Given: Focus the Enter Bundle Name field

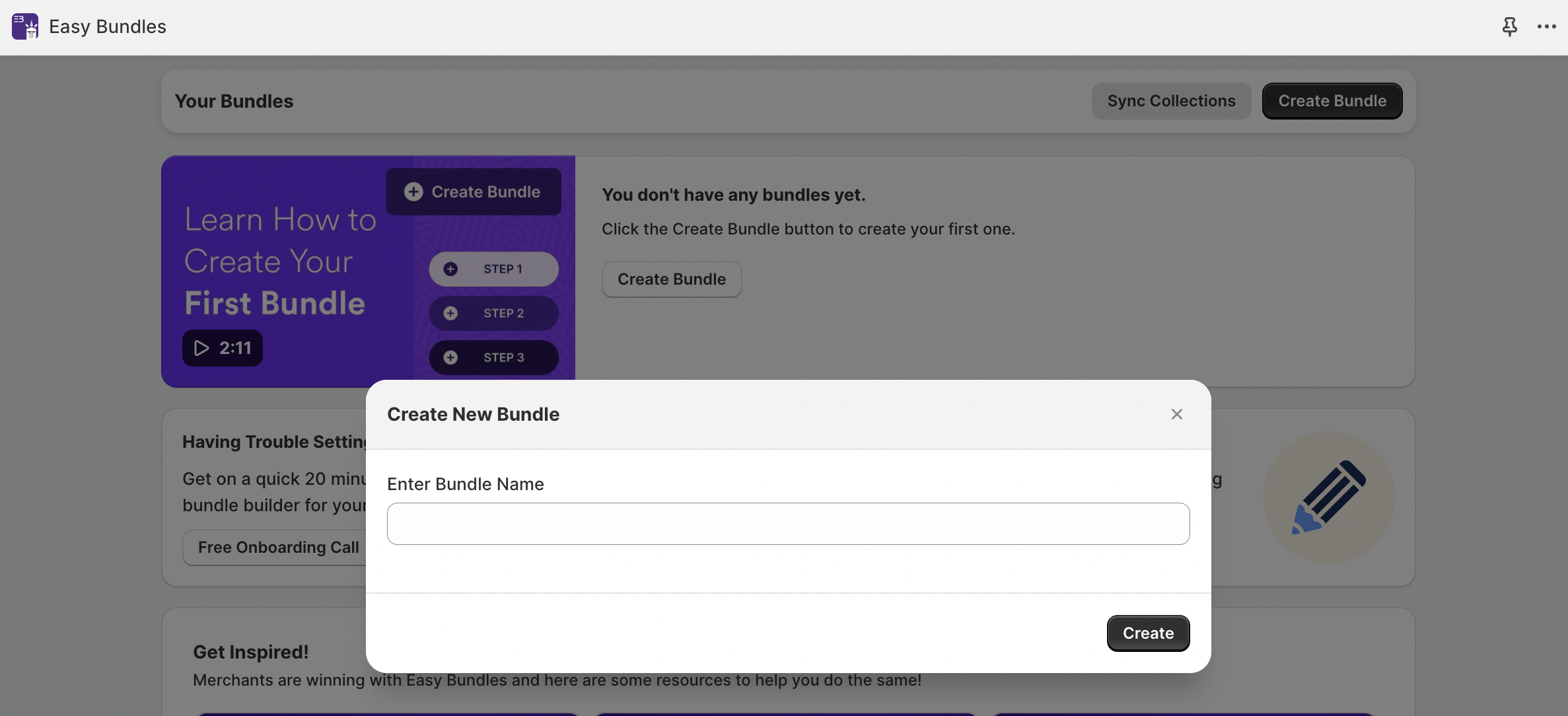Looking at the screenshot, I should pyautogui.click(x=788, y=524).
